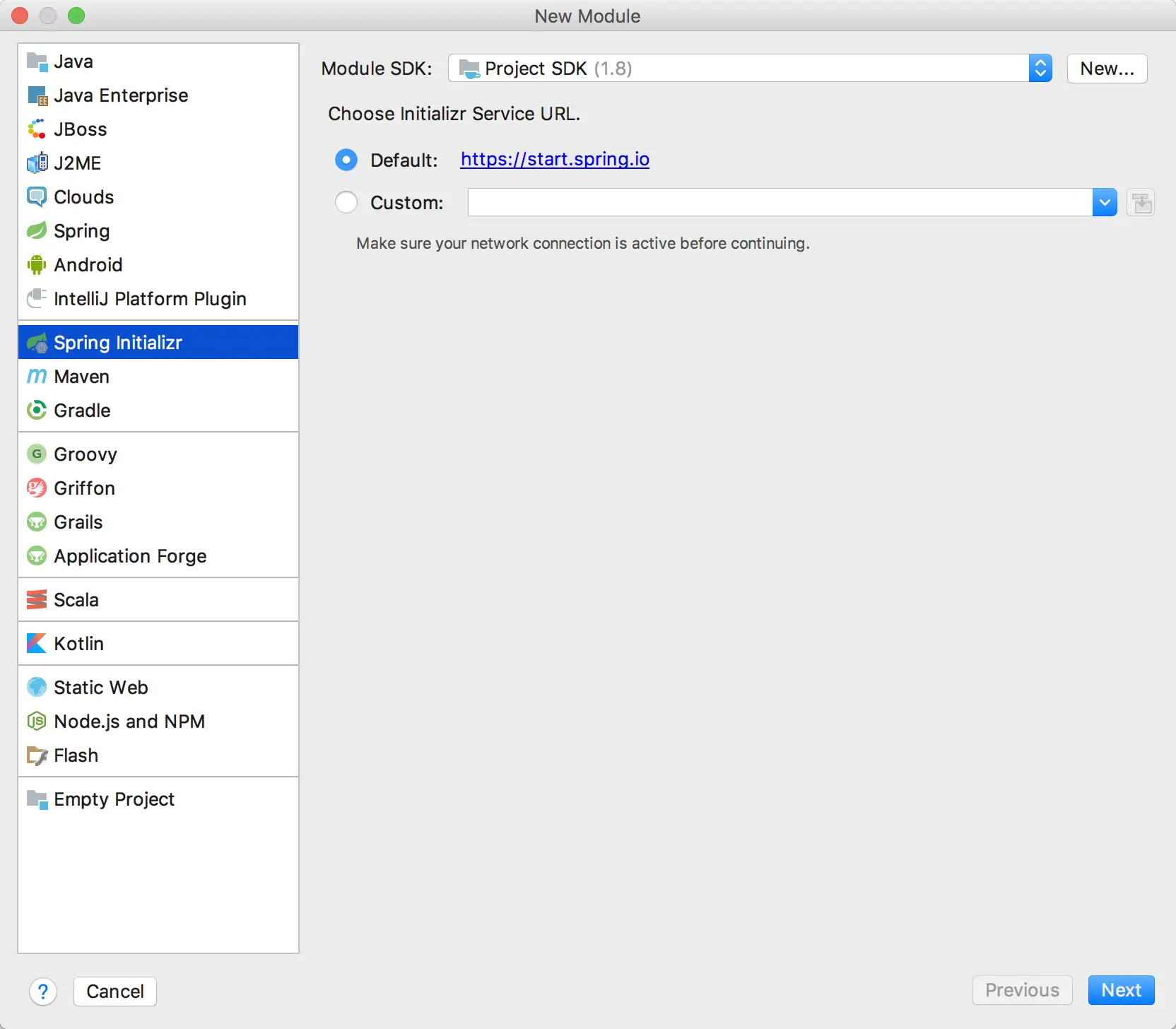Select Maven in the module list
This screenshot has height=1029, width=1176.
pyautogui.click(x=158, y=377)
